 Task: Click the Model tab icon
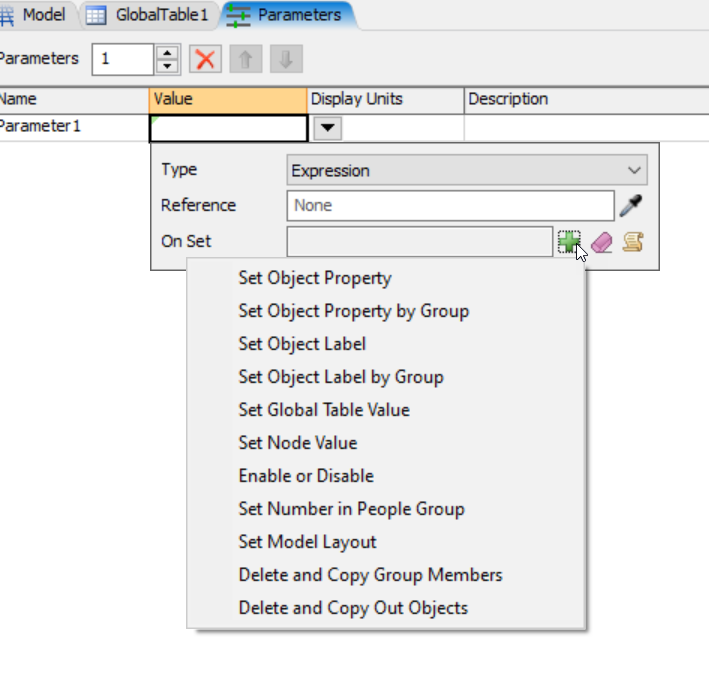pos(6,15)
